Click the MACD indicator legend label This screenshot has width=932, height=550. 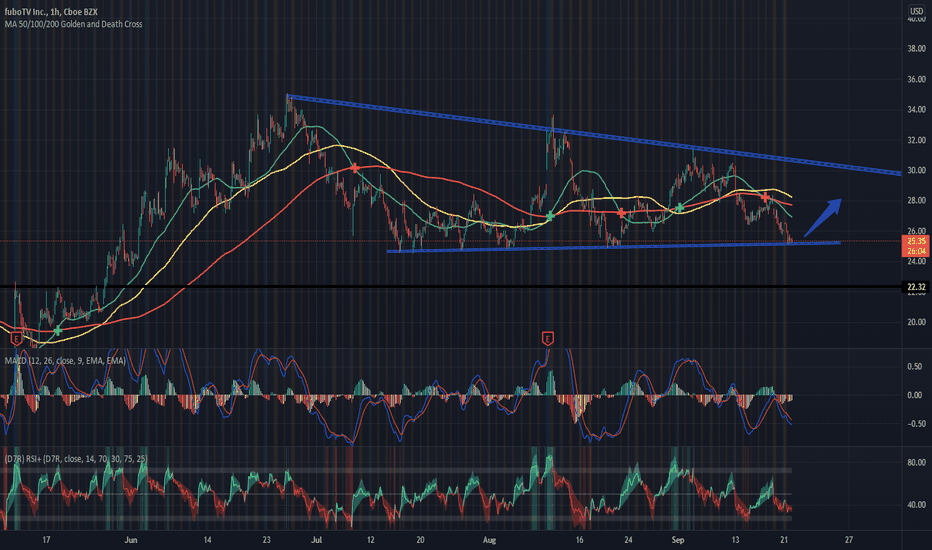pos(65,360)
